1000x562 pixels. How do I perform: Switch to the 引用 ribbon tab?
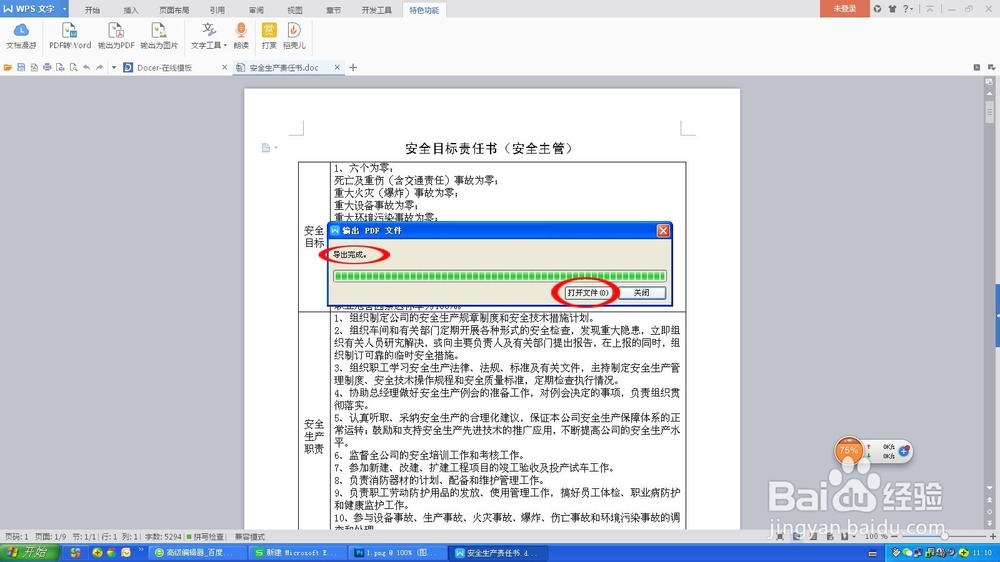pos(217,10)
